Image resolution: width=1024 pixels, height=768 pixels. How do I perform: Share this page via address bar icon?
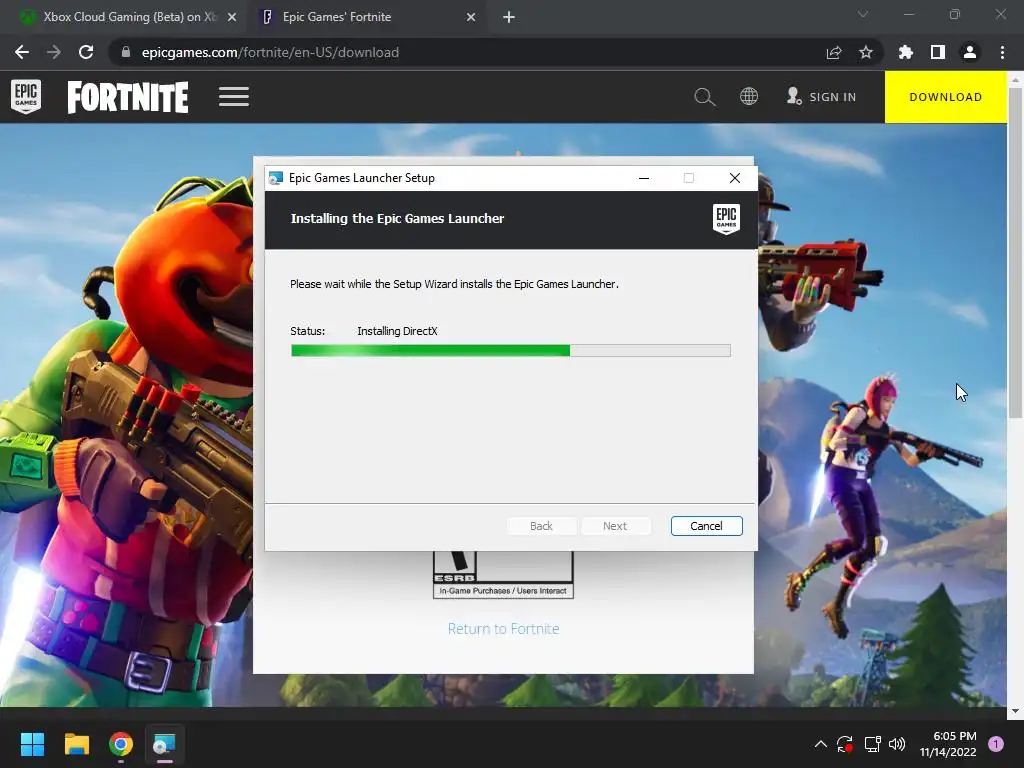point(833,52)
